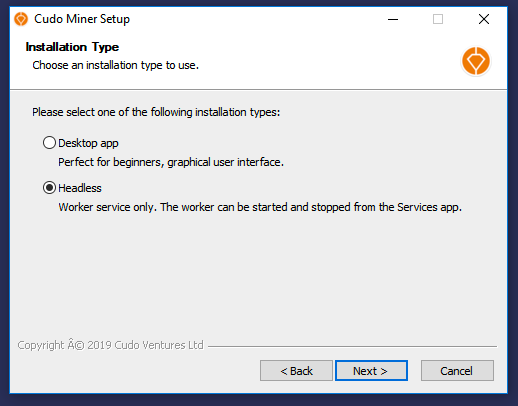Select the Desktop app radio button
This screenshot has height=406, width=518.
coord(49,143)
